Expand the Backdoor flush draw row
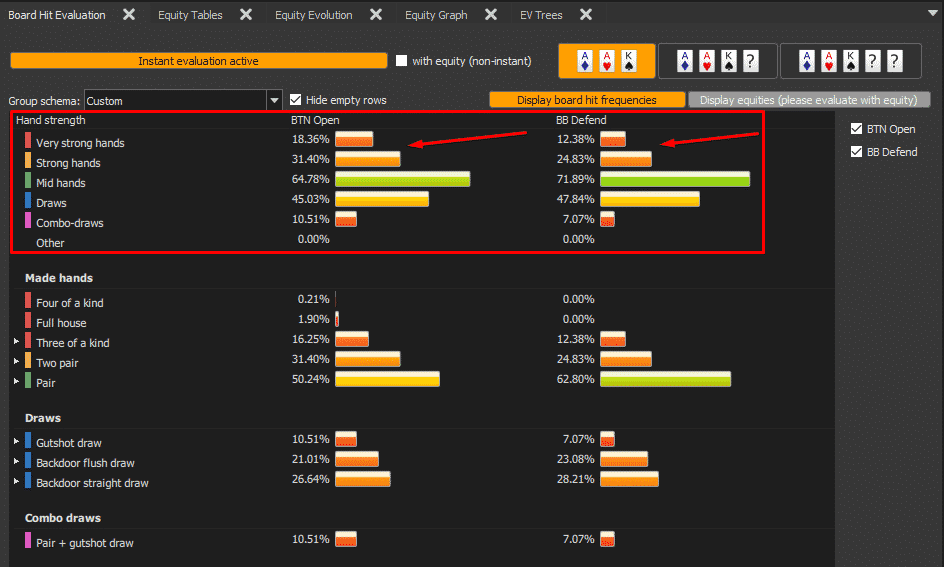The height and width of the screenshot is (567, 944). (16, 462)
